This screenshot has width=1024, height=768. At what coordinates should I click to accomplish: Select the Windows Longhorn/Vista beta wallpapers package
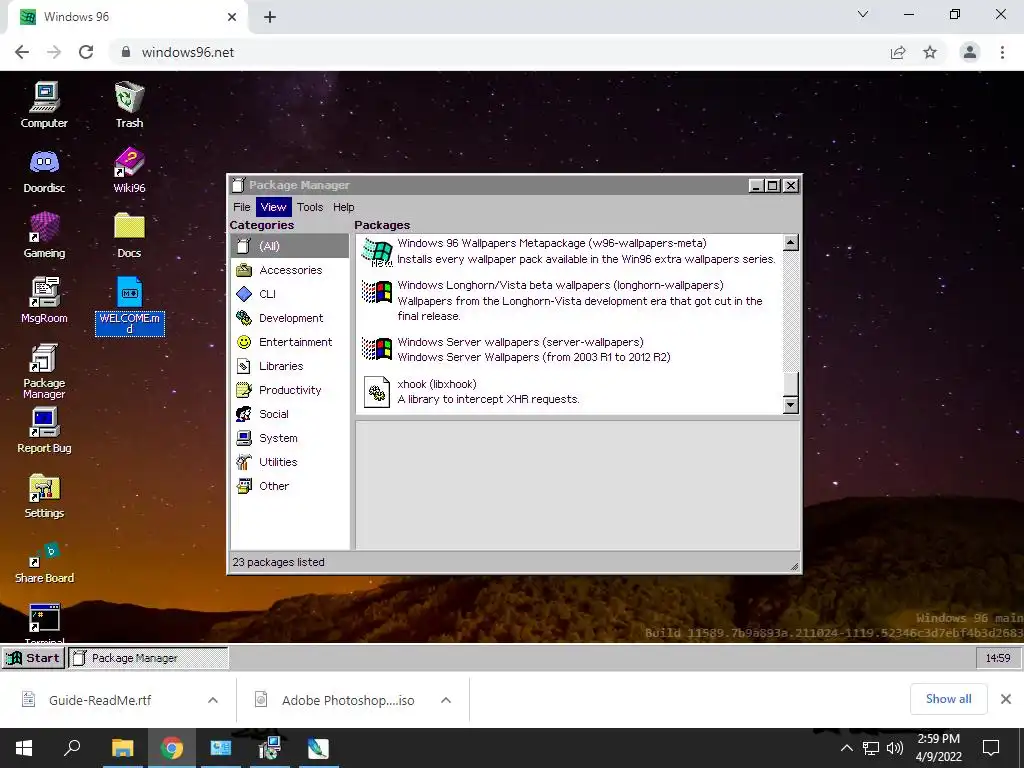[x=570, y=300]
